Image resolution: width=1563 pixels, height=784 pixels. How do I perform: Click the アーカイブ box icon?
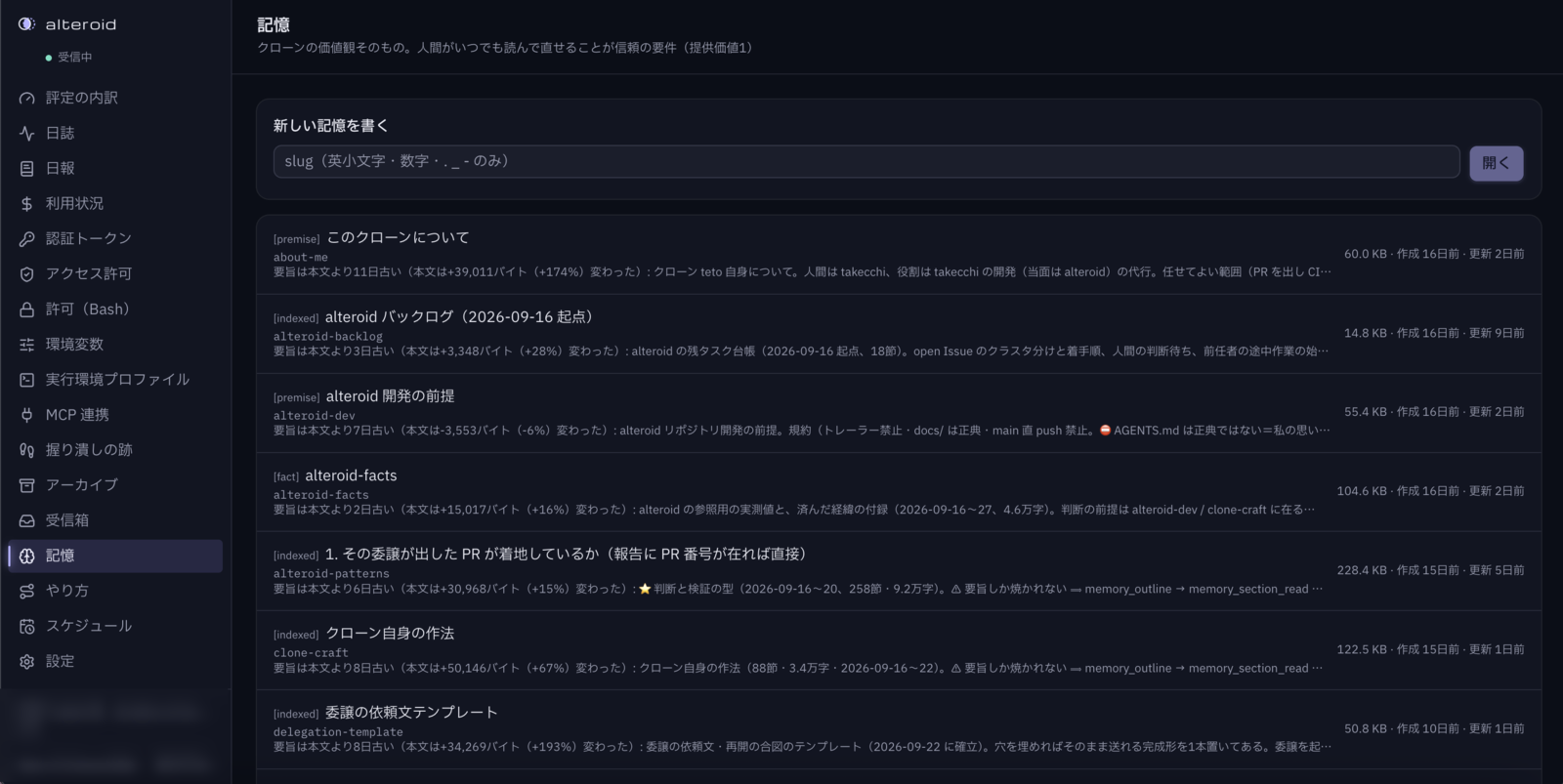[x=26, y=484]
